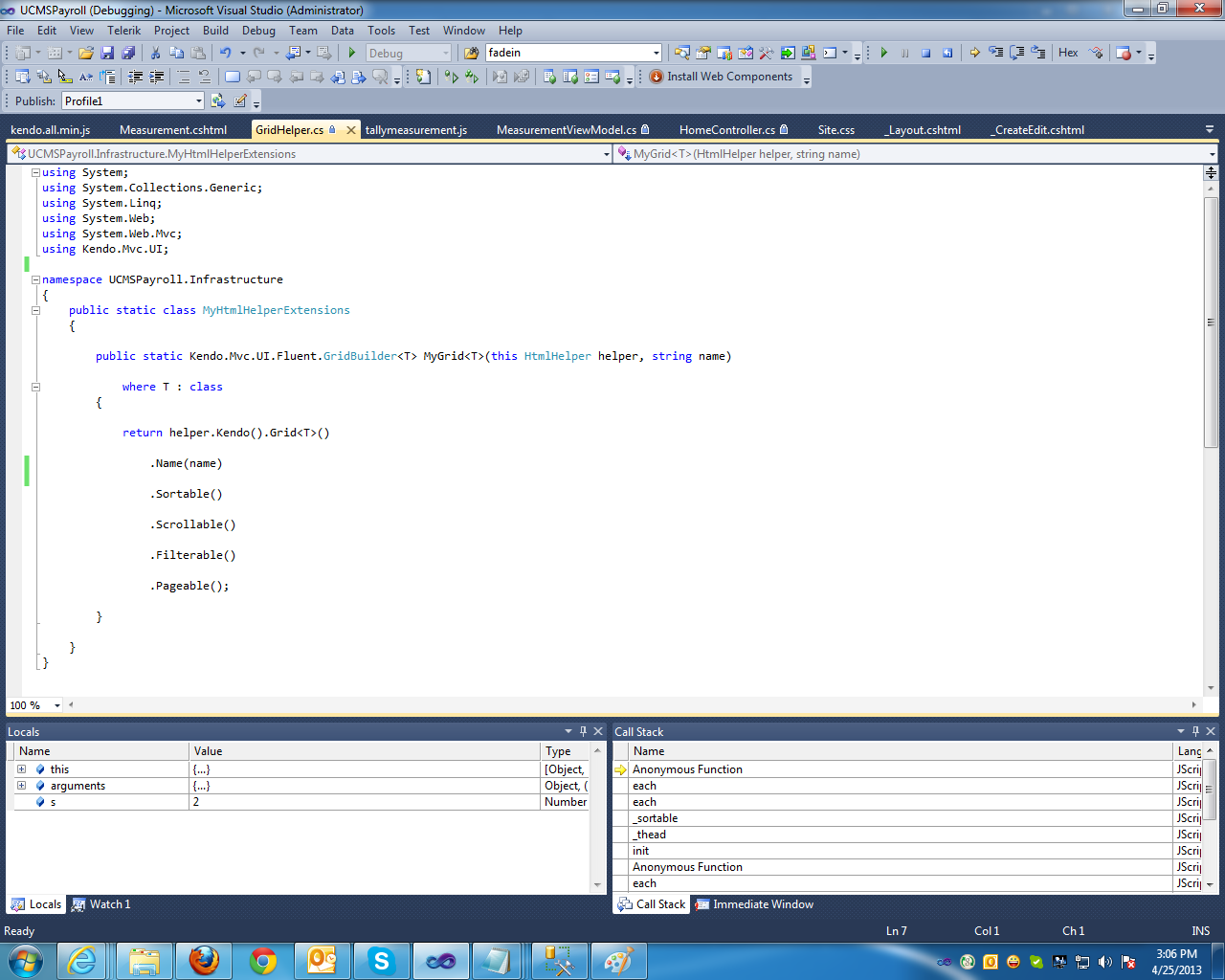Click the Save file icon
This screenshot has height=980, width=1225.
[107, 54]
